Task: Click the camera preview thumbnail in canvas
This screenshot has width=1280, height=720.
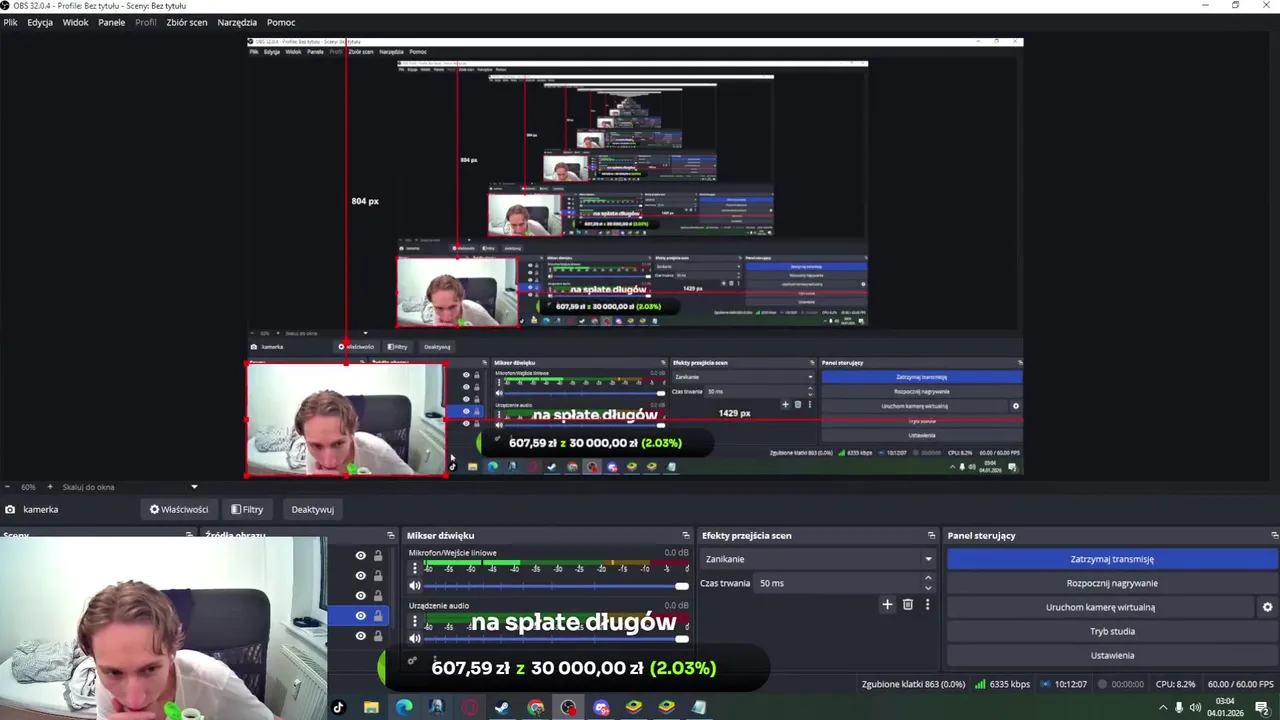Action: click(x=346, y=419)
